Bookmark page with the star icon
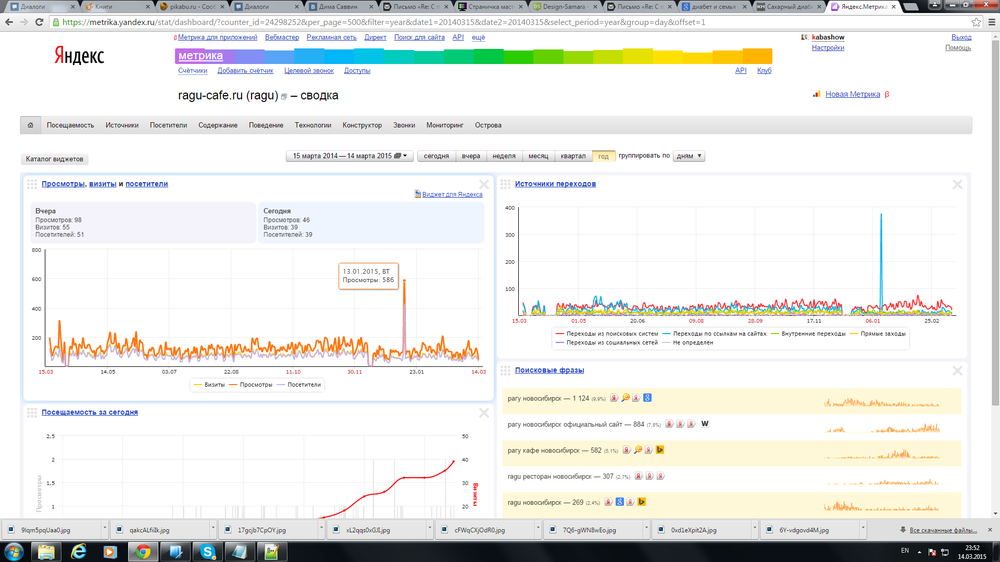Viewport: 1000px width, 562px height. [x=976, y=22]
